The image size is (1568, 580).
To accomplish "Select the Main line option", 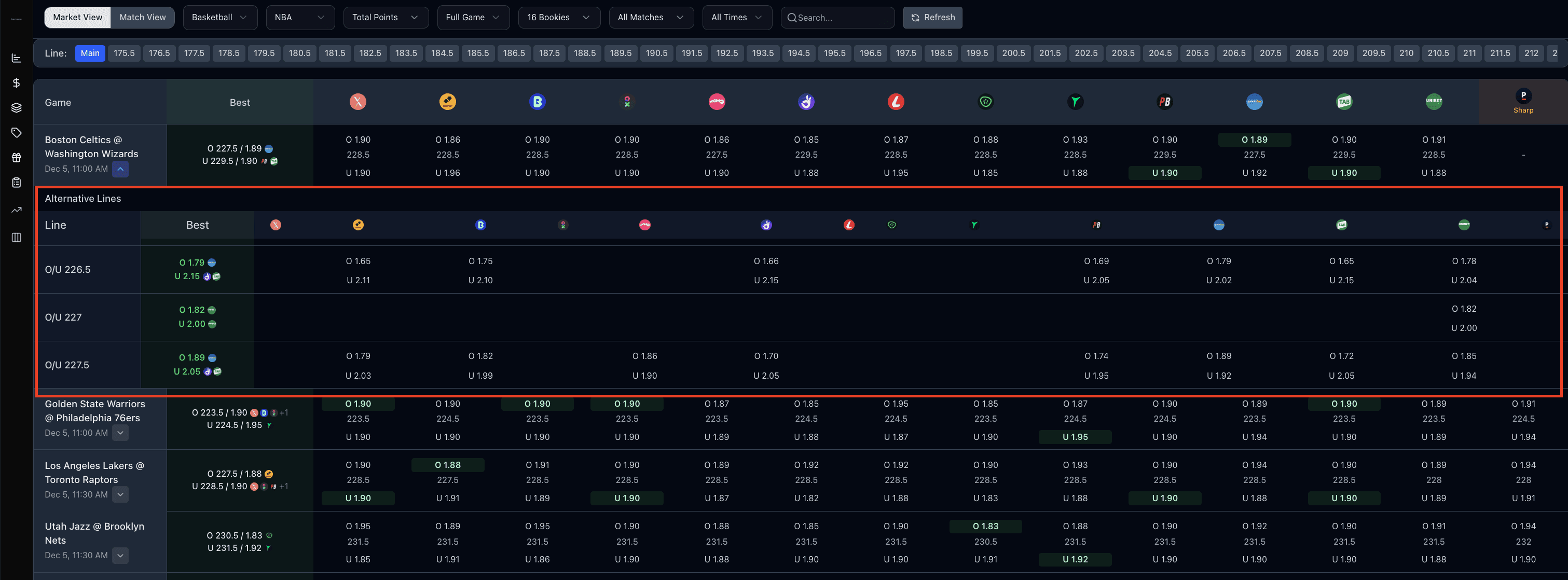I will [90, 53].
